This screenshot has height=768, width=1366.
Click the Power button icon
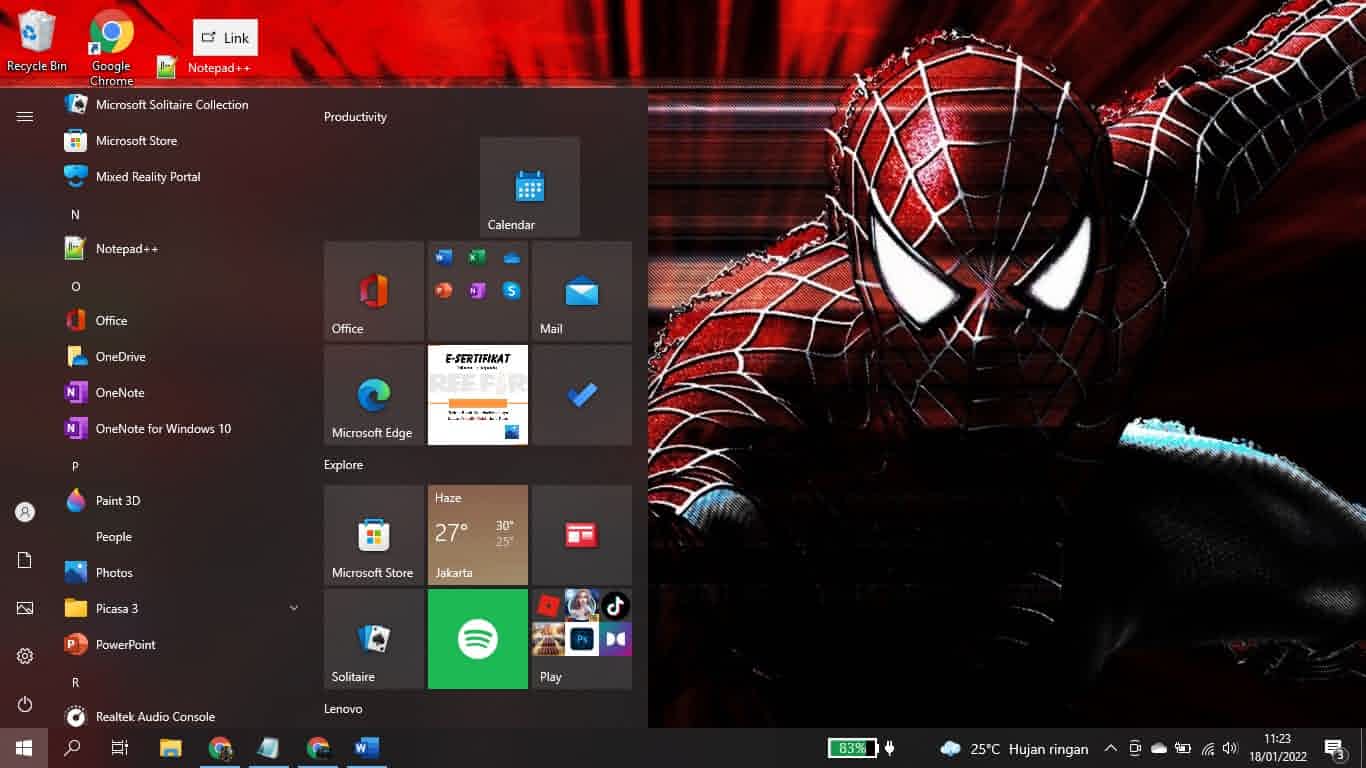pos(25,704)
